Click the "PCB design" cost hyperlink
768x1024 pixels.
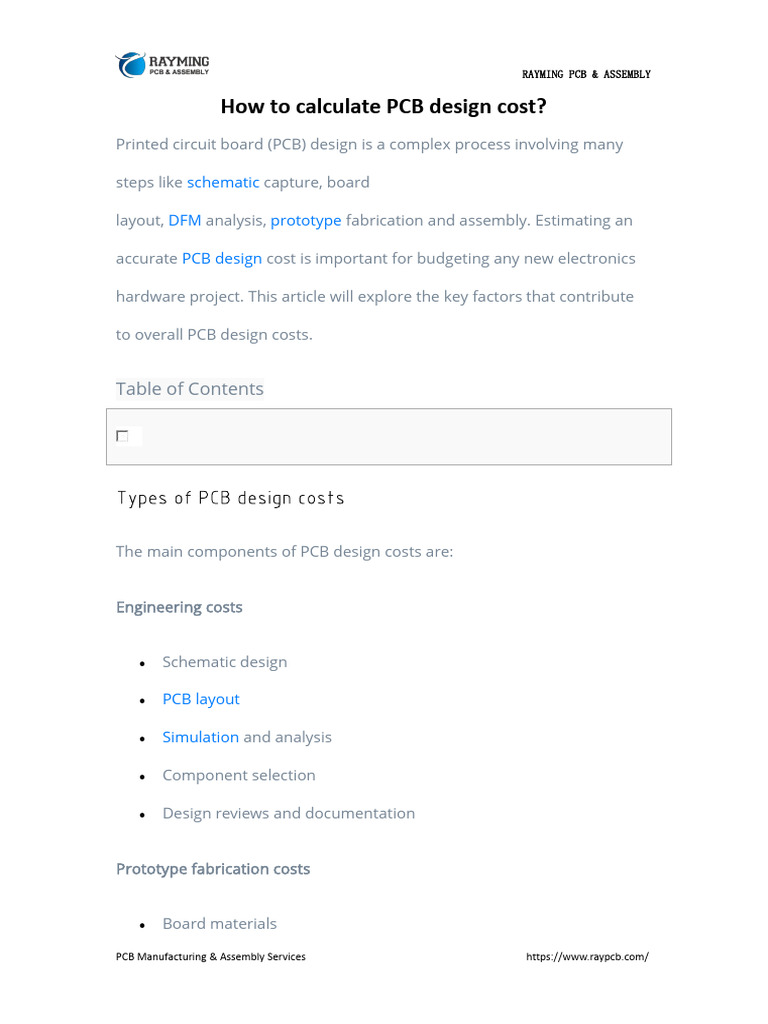pos(222,258)
